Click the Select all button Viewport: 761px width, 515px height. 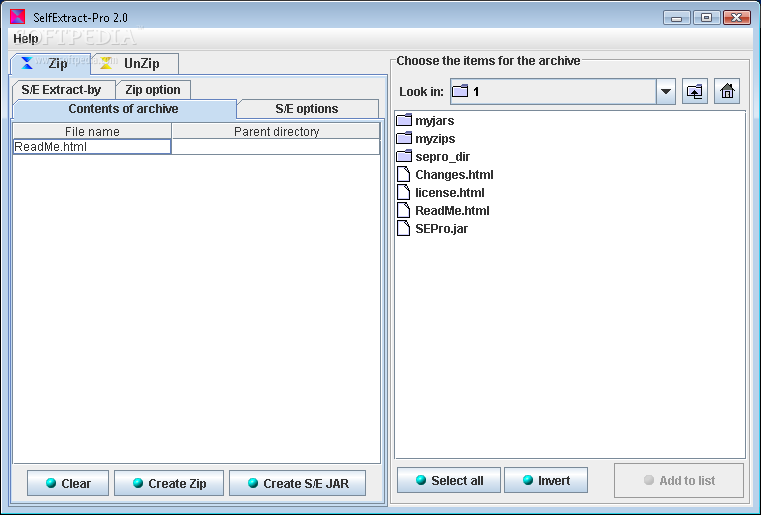[x=449, y=480]
